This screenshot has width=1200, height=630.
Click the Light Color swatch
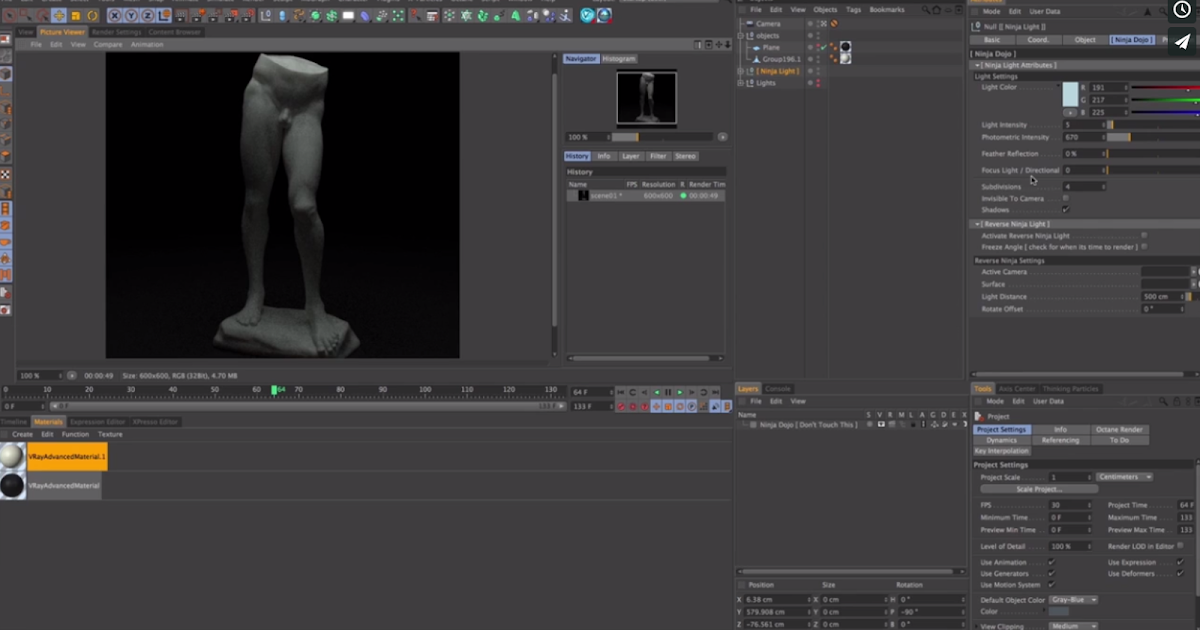[1070, 94]
